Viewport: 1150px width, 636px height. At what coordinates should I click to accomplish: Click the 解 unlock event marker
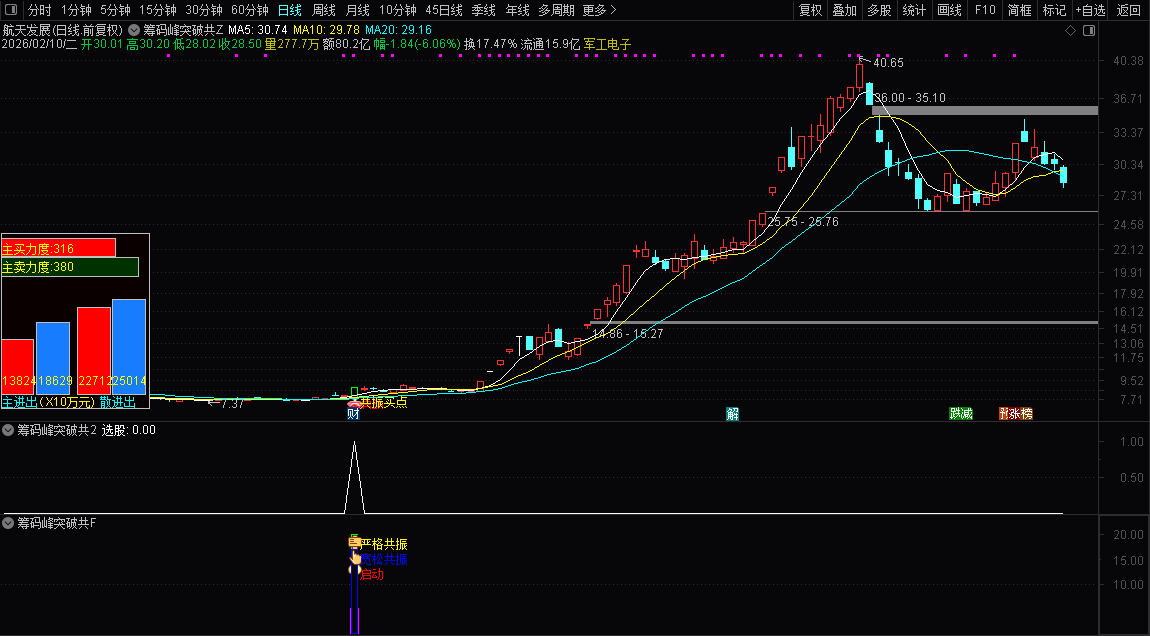pyautogui.click(x=732, y=414)
